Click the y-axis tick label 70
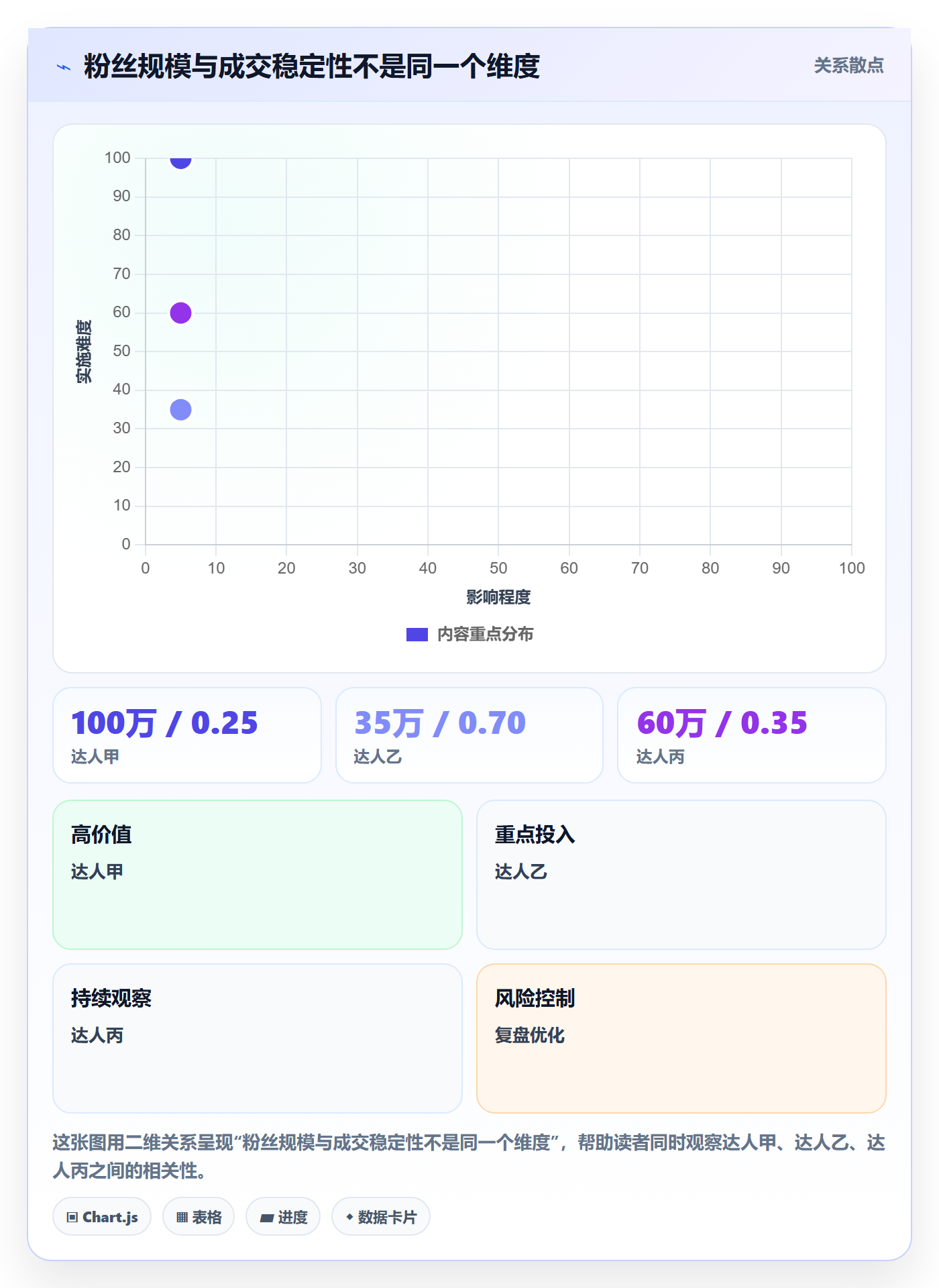939x1288 pixels. point(121,274)
